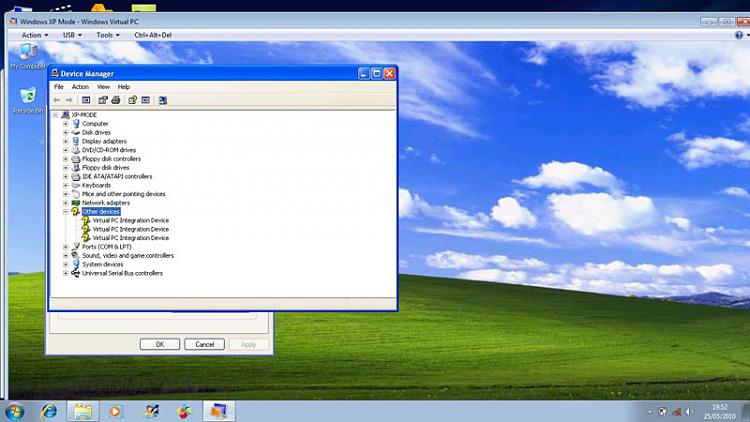Open the Help menu in Device Manager
This screenshot has width=750, height=422.
click(124, 87)
